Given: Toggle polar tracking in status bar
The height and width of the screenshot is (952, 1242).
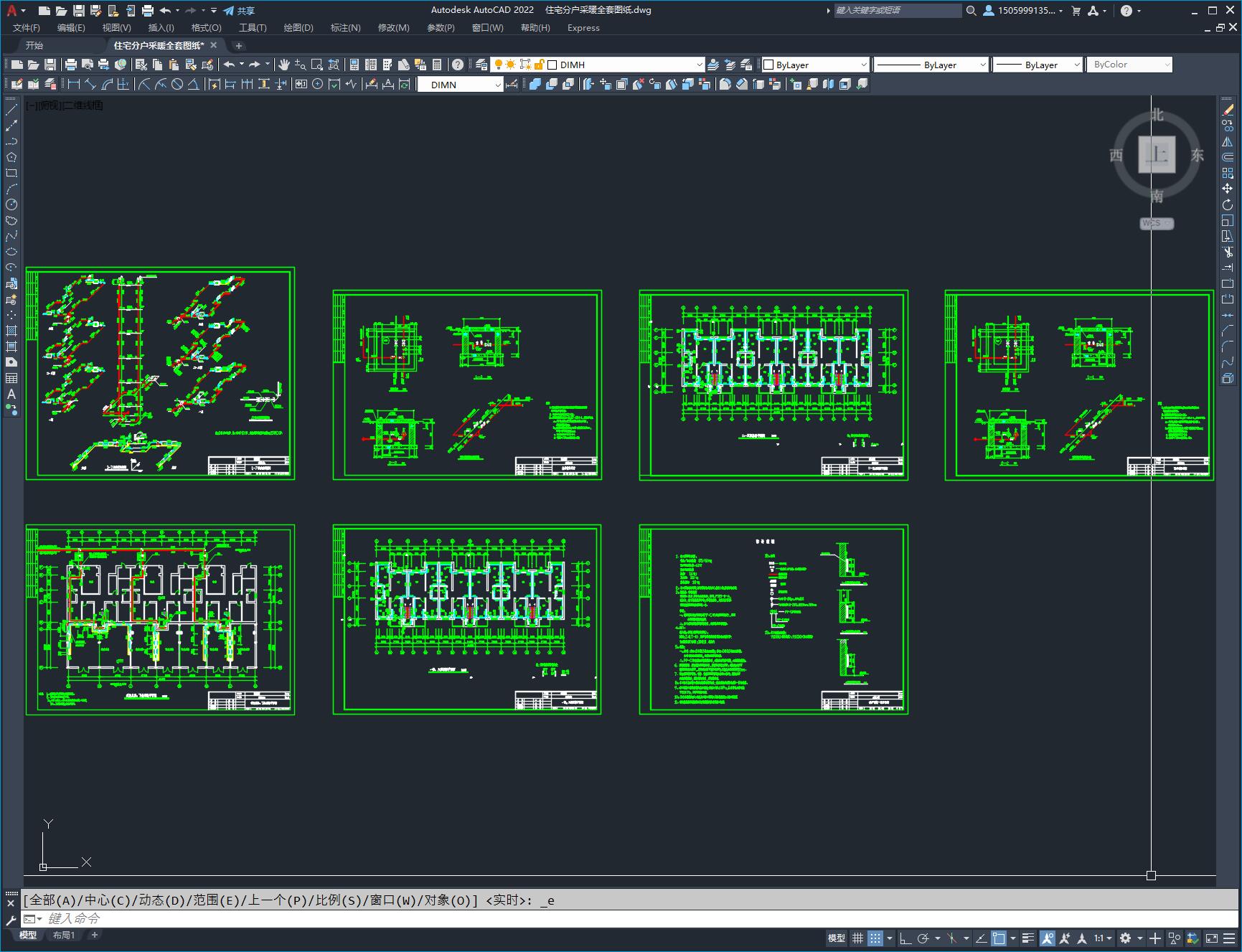Looking at the screenshot, I should coord(923,938).
